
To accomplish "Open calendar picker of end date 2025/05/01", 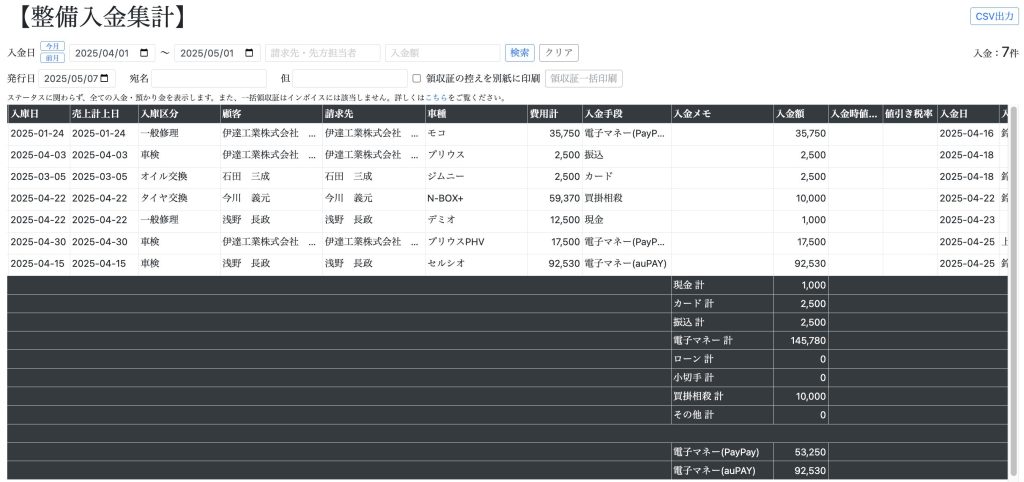I will coord(249,53).
